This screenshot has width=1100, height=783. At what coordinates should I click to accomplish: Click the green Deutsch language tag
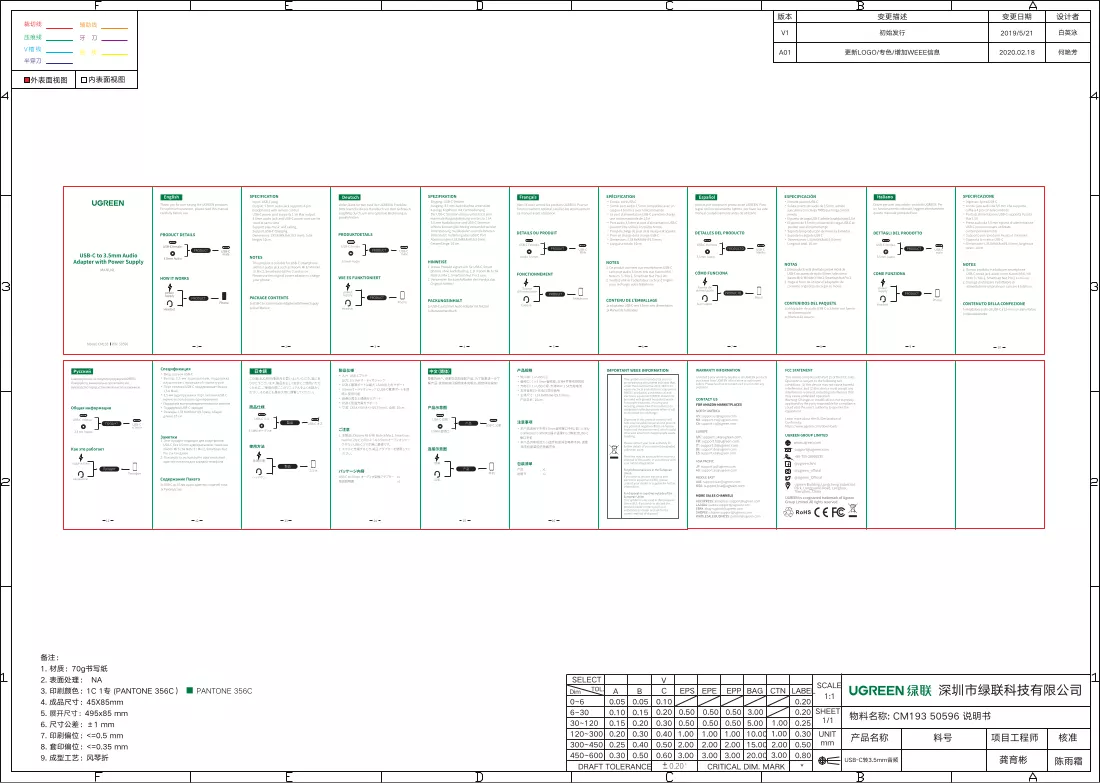pyautogui.click(x=350, y=197)
